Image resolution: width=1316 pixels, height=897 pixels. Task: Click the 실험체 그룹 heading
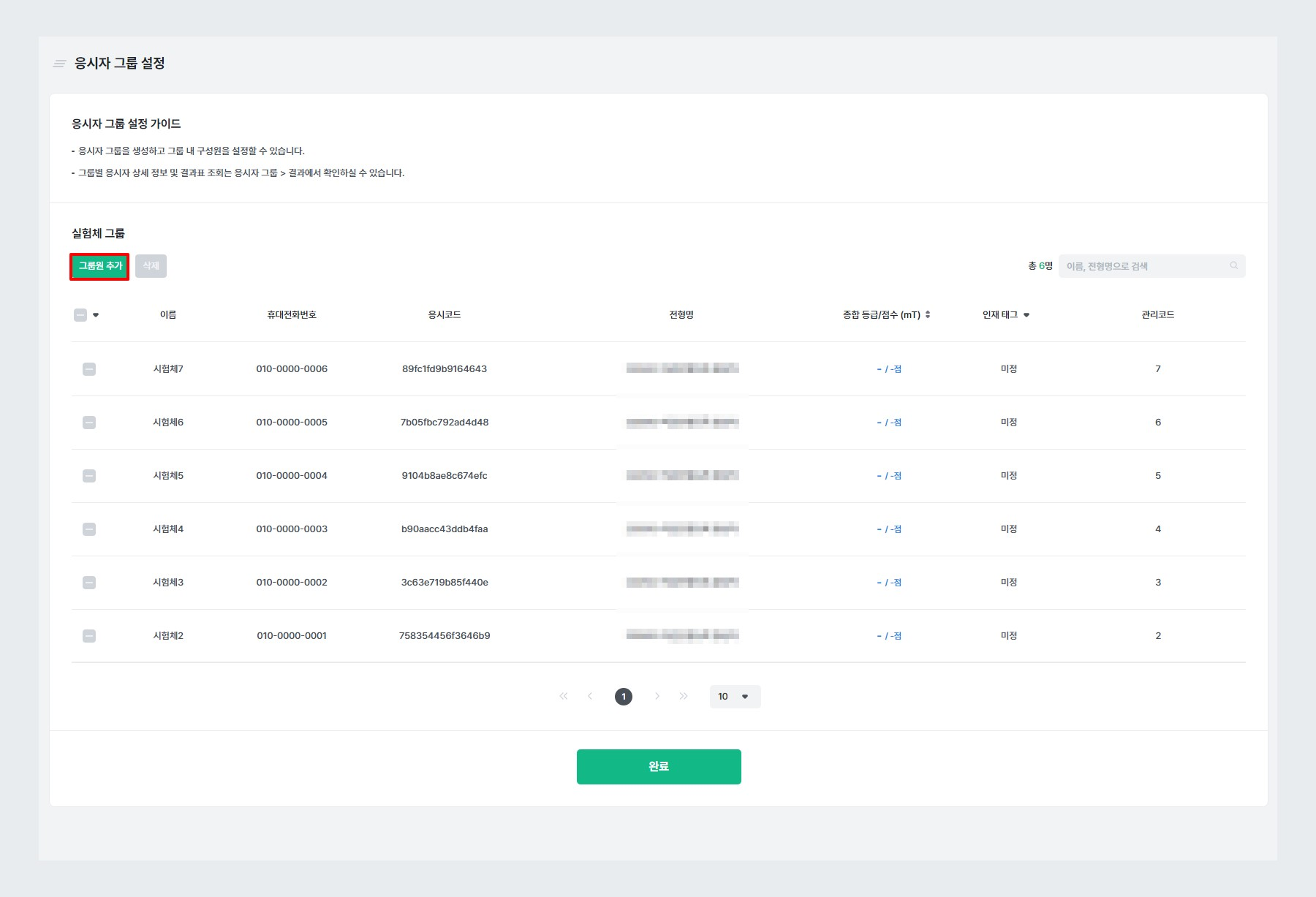98,233
